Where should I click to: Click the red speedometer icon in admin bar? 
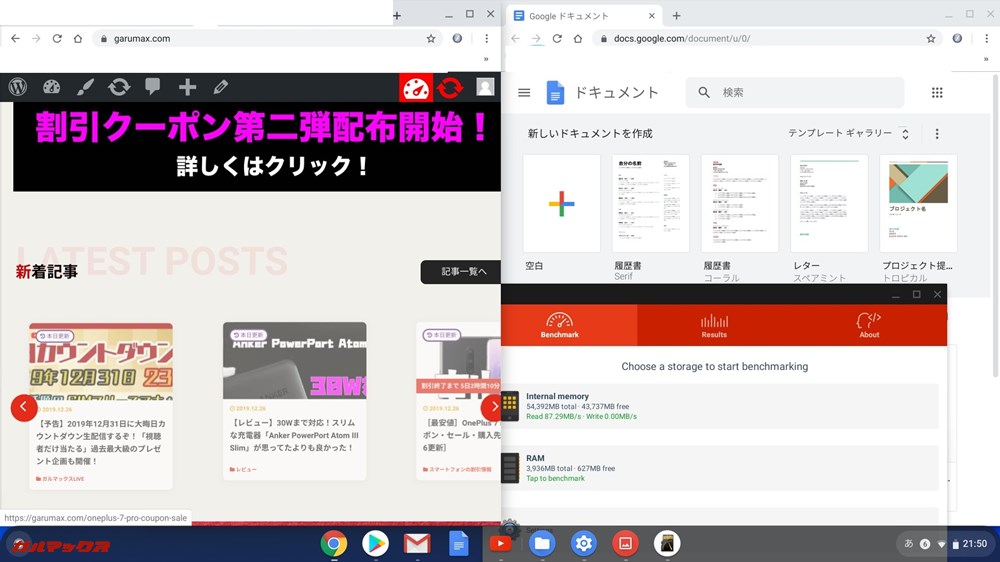(416, 88)
